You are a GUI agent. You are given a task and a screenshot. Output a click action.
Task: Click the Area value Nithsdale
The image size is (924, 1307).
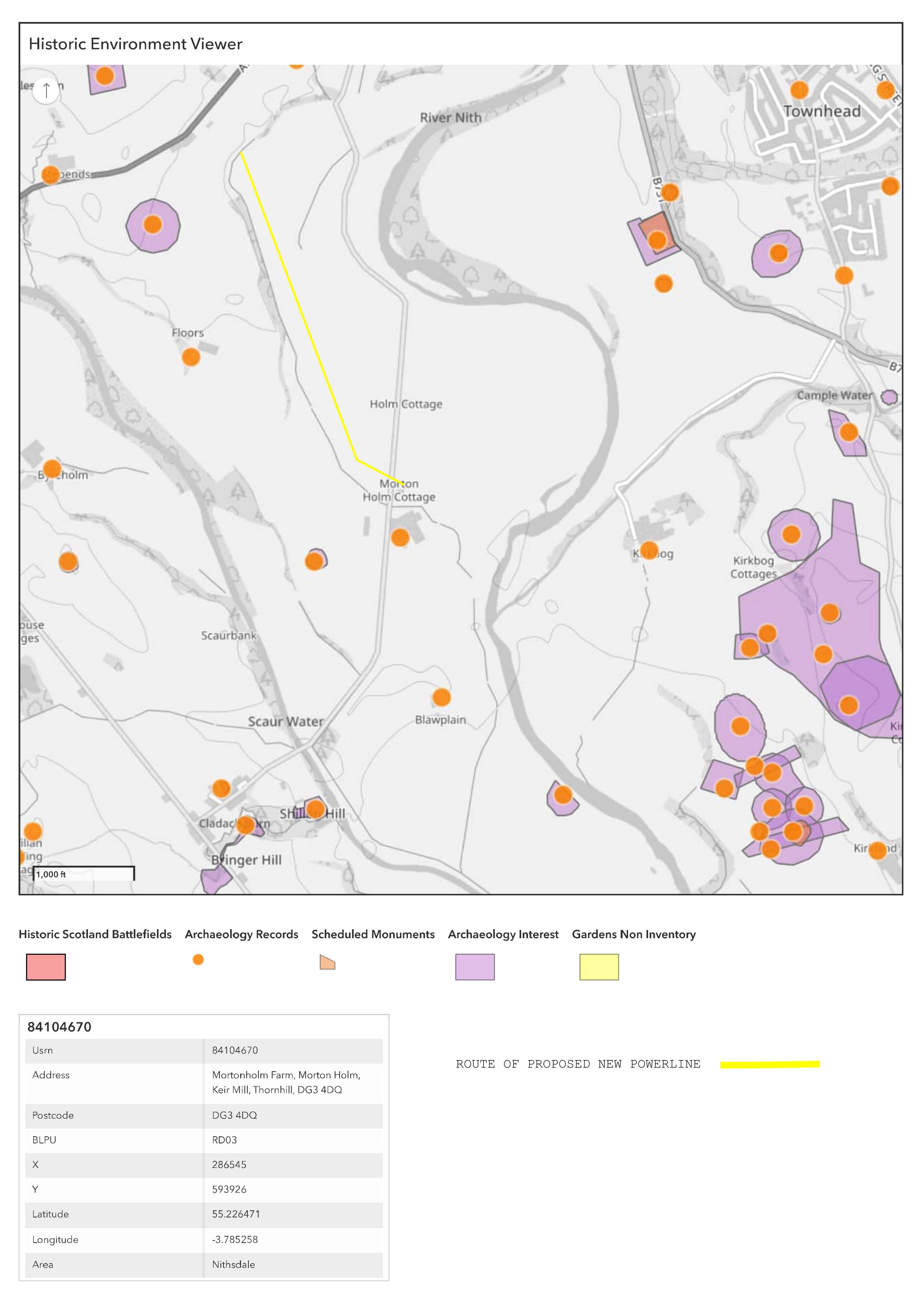[x=233, y=1264]
